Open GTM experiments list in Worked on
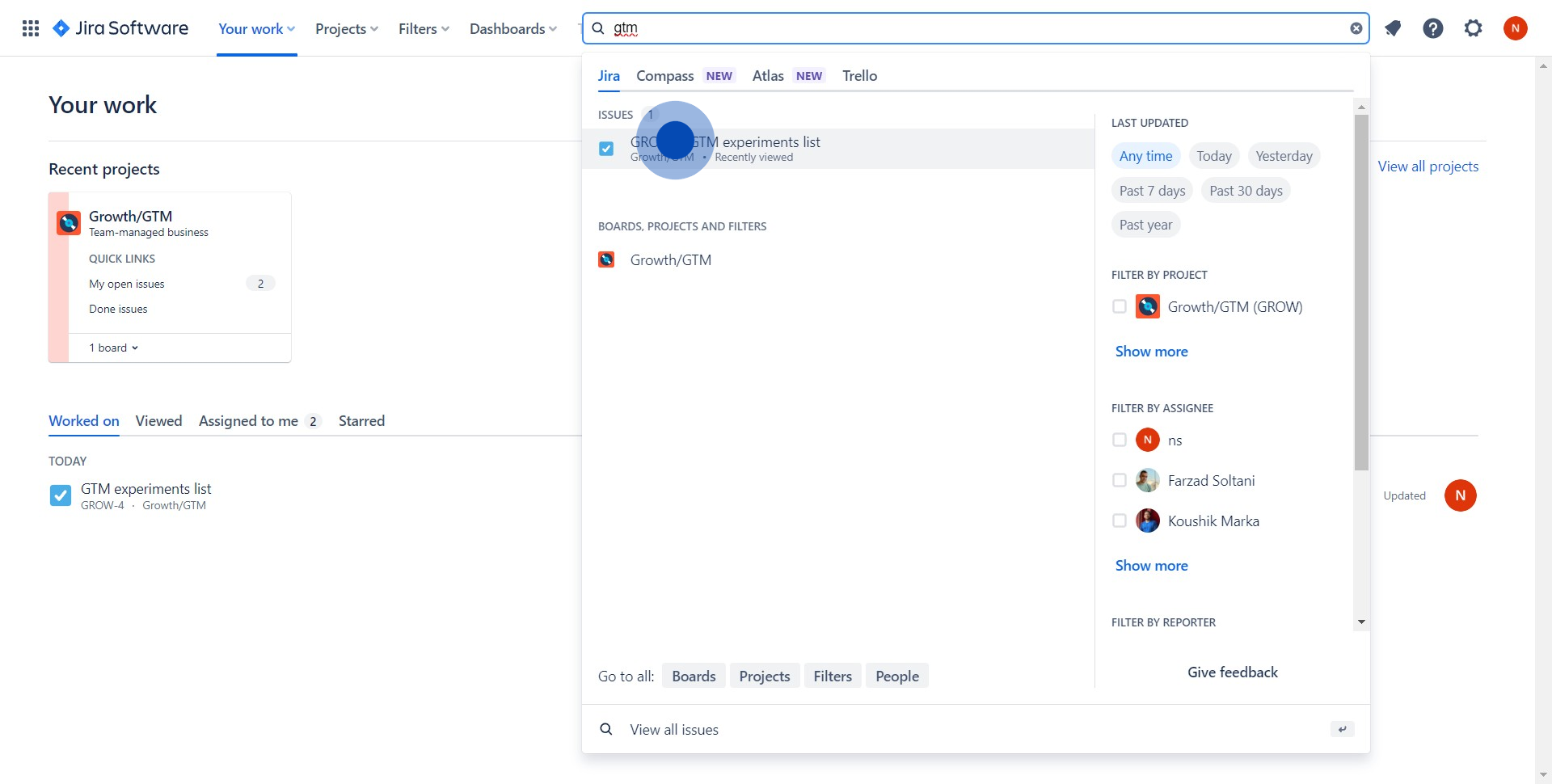The image size is (1552, 784). 145,489
